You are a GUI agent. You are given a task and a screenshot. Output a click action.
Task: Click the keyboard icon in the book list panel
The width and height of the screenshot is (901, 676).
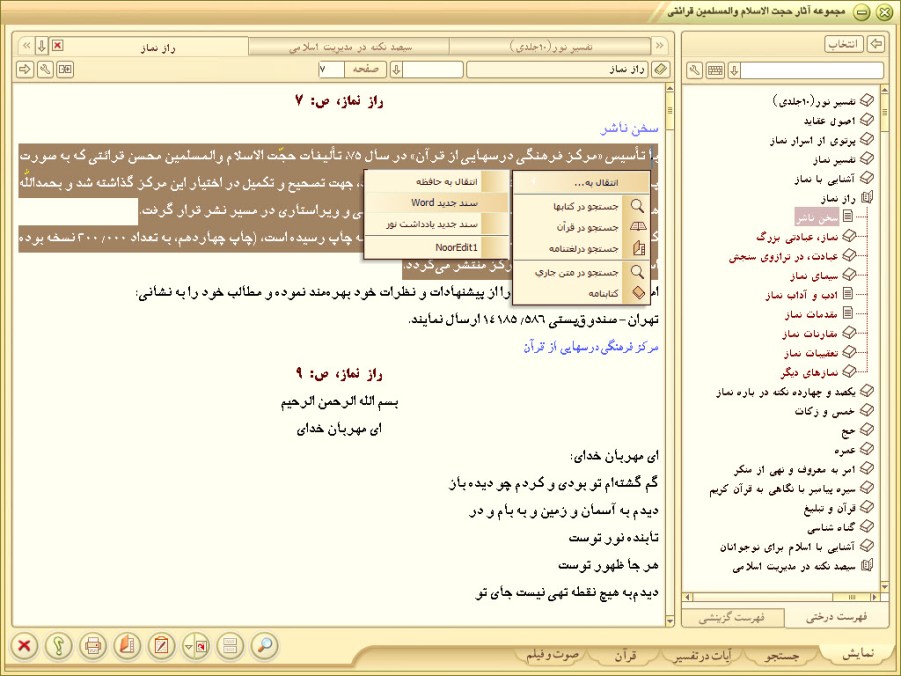coord(715,70)
